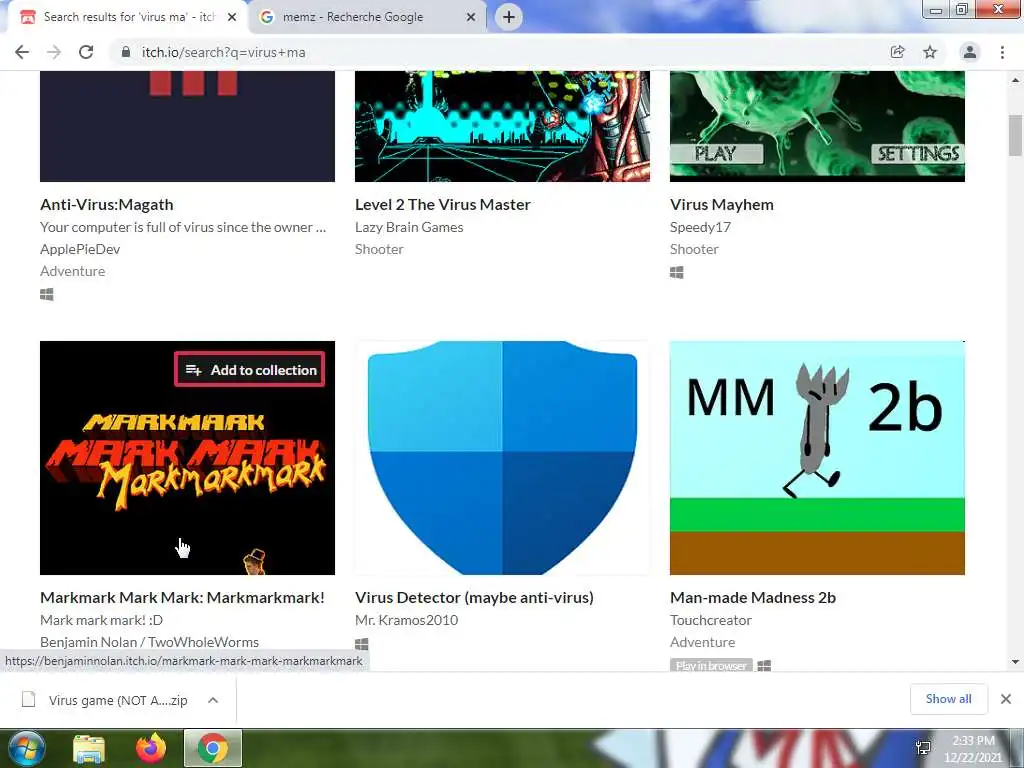Close the itch.io search results tab
Screen dimensions: 1024x768
coord(232,17)
